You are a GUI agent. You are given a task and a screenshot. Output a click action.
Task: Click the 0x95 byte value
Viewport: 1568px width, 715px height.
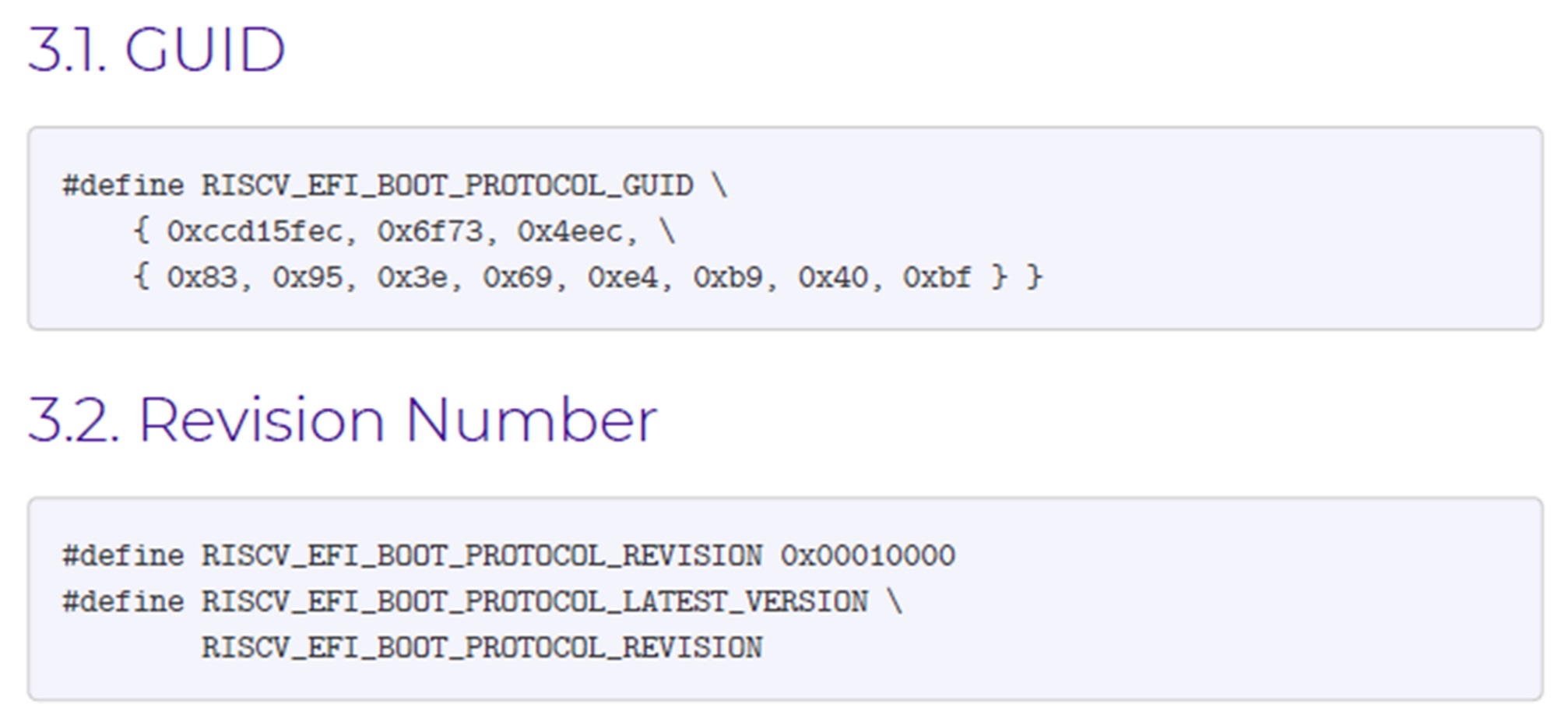[x=307, y=278]
